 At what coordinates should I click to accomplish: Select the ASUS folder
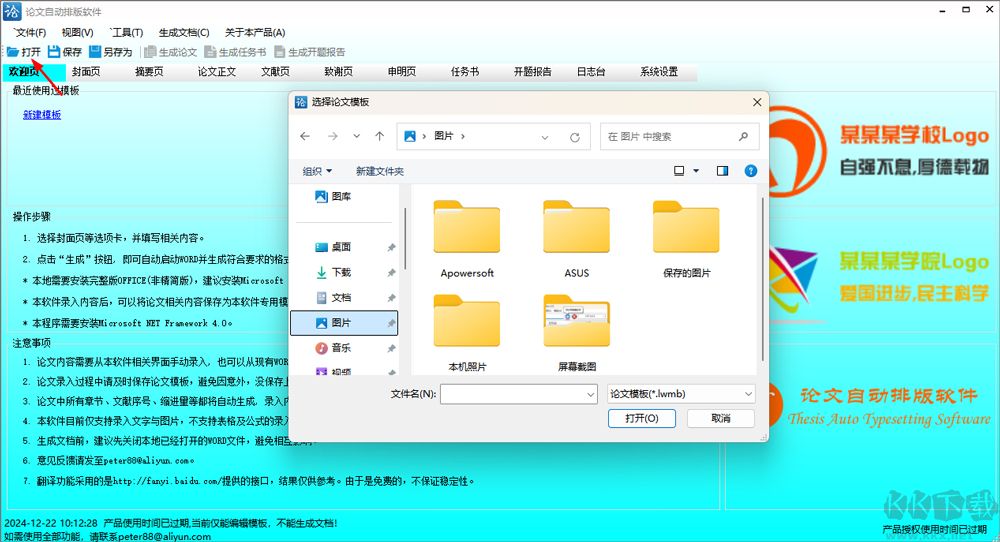pos(577,238)
